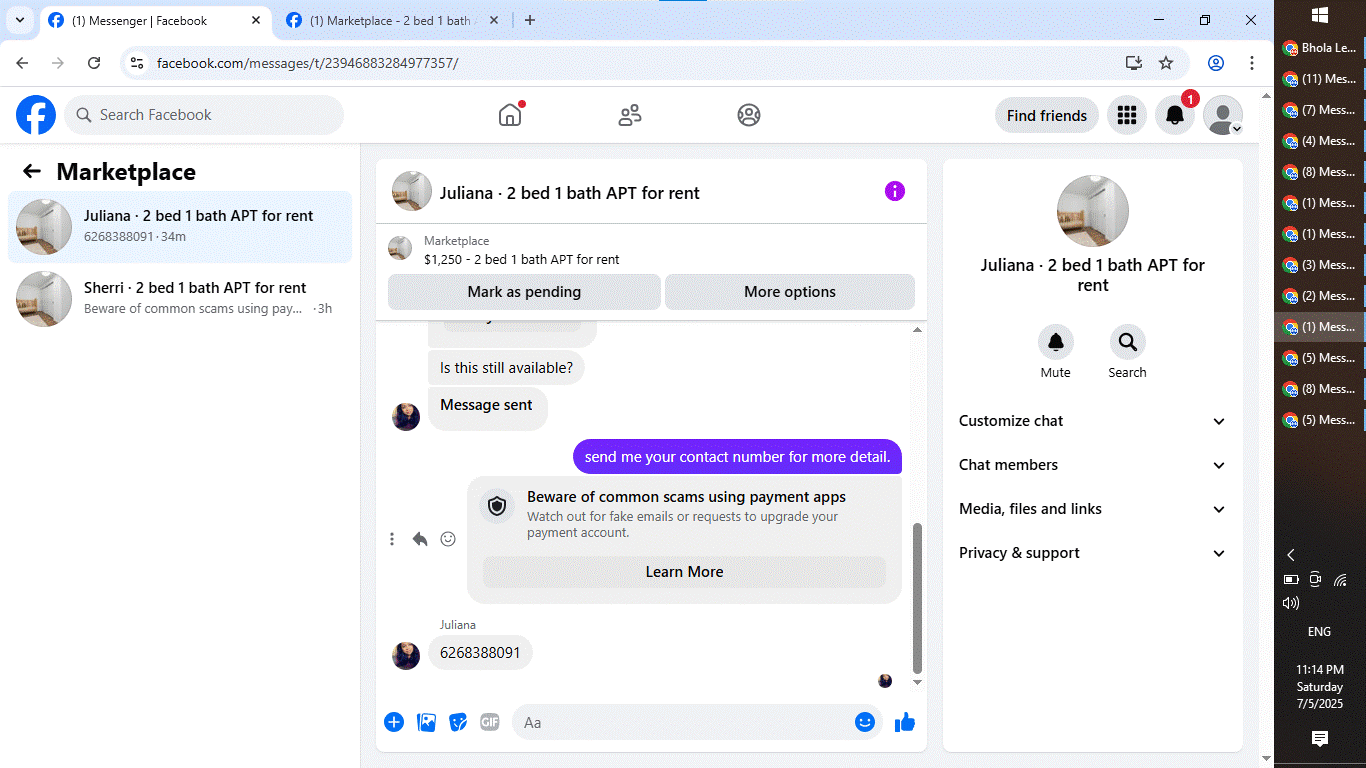The height and width of the screenshot is (768, 1366).
Task: Expand Media, files and links section
Action: (1092, 509)
